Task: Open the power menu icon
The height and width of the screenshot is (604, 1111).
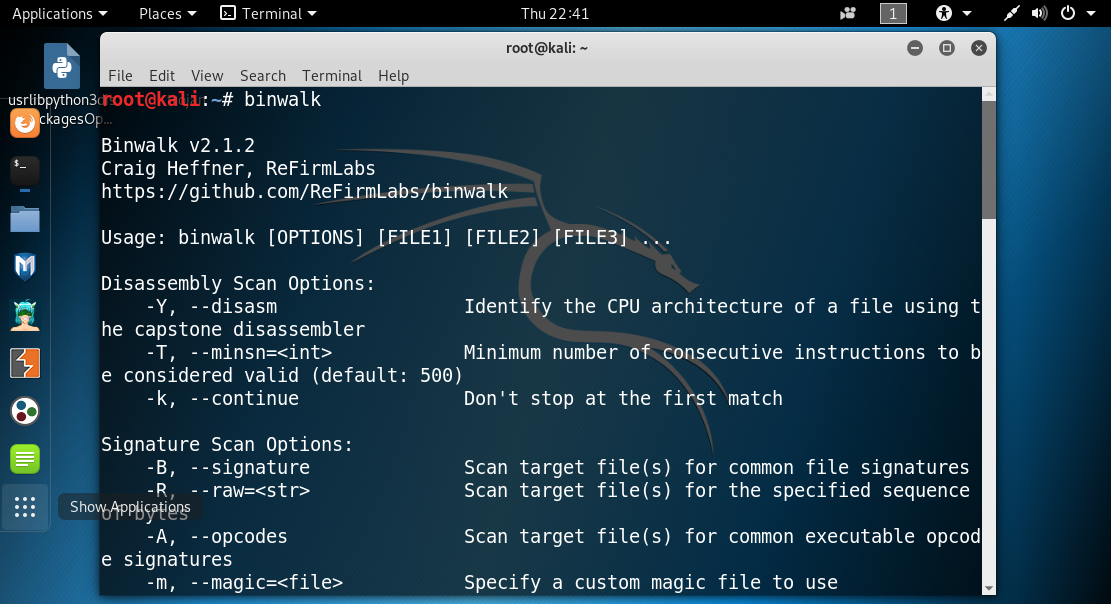Action: [1068, 13]
